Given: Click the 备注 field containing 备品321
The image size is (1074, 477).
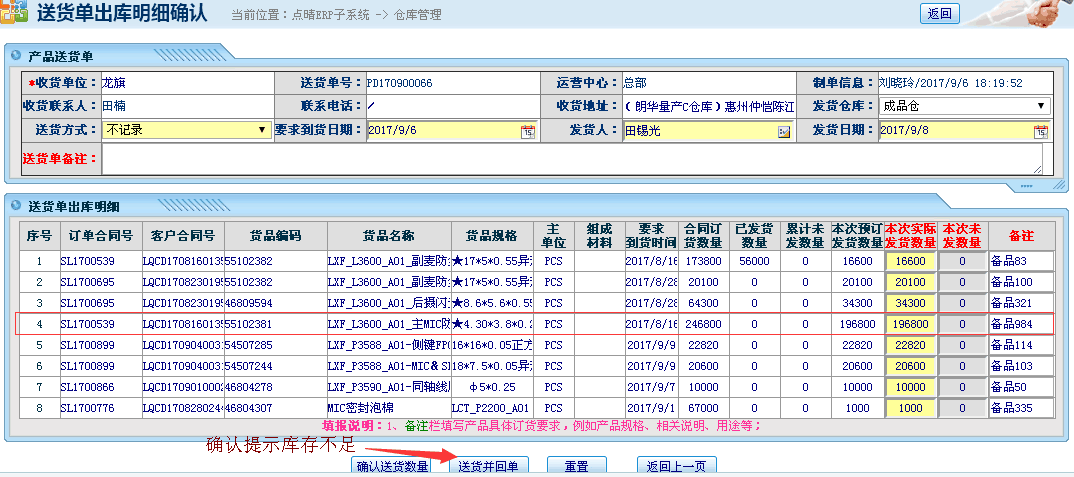Looking at the screenshot, I should [1020, 303].
